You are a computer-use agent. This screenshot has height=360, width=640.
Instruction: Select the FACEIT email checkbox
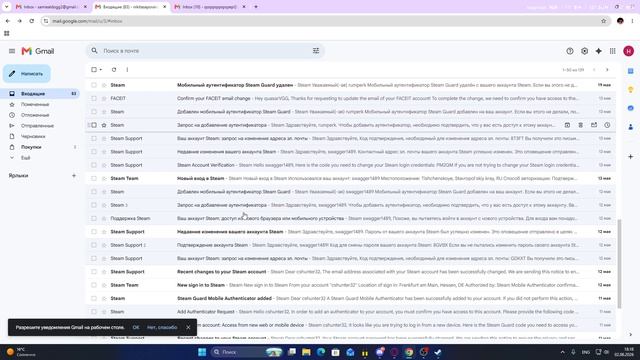coord(94,98)
